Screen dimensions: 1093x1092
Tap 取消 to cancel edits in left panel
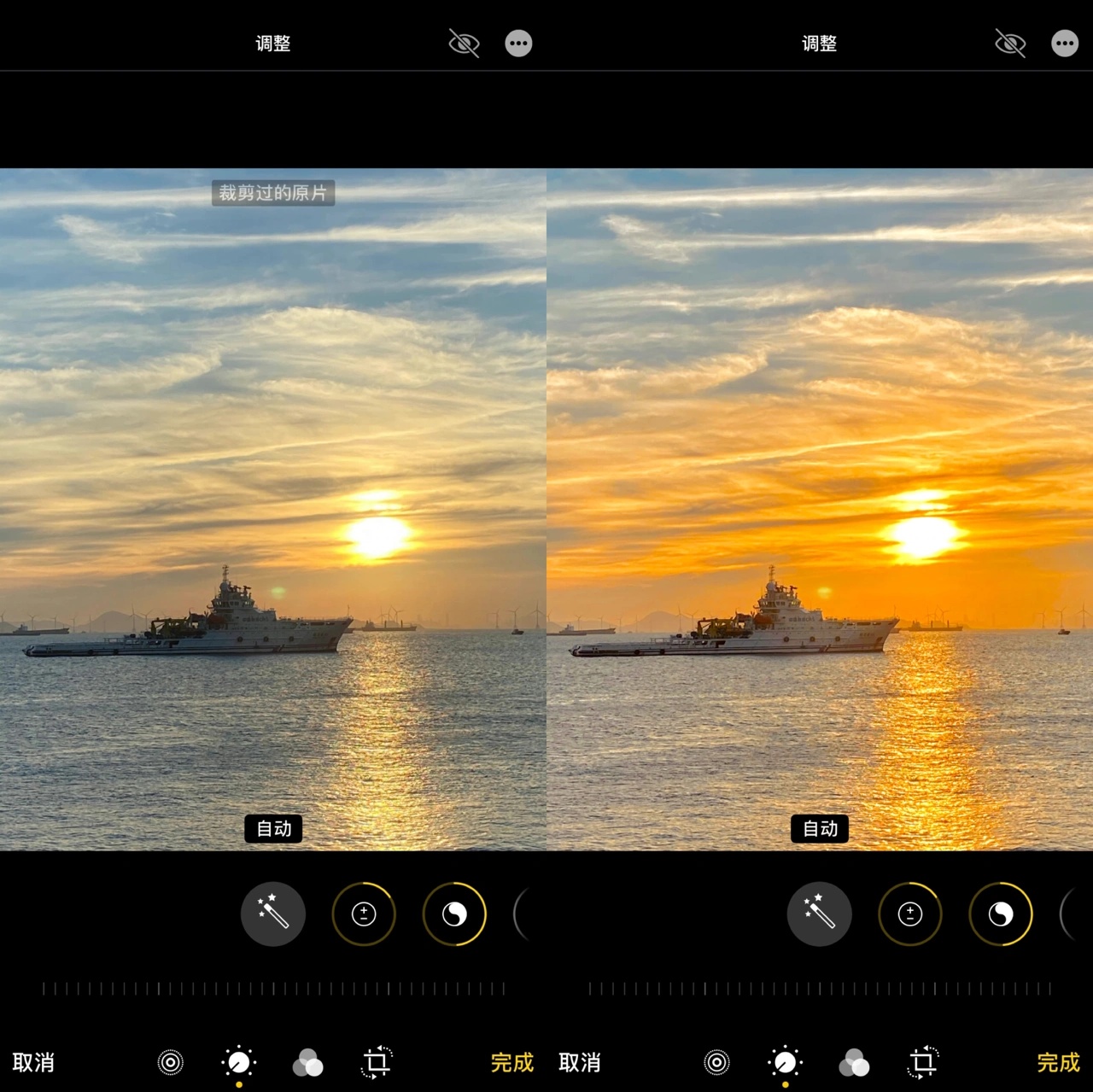pyautogui.click(x=34, y=1063)
